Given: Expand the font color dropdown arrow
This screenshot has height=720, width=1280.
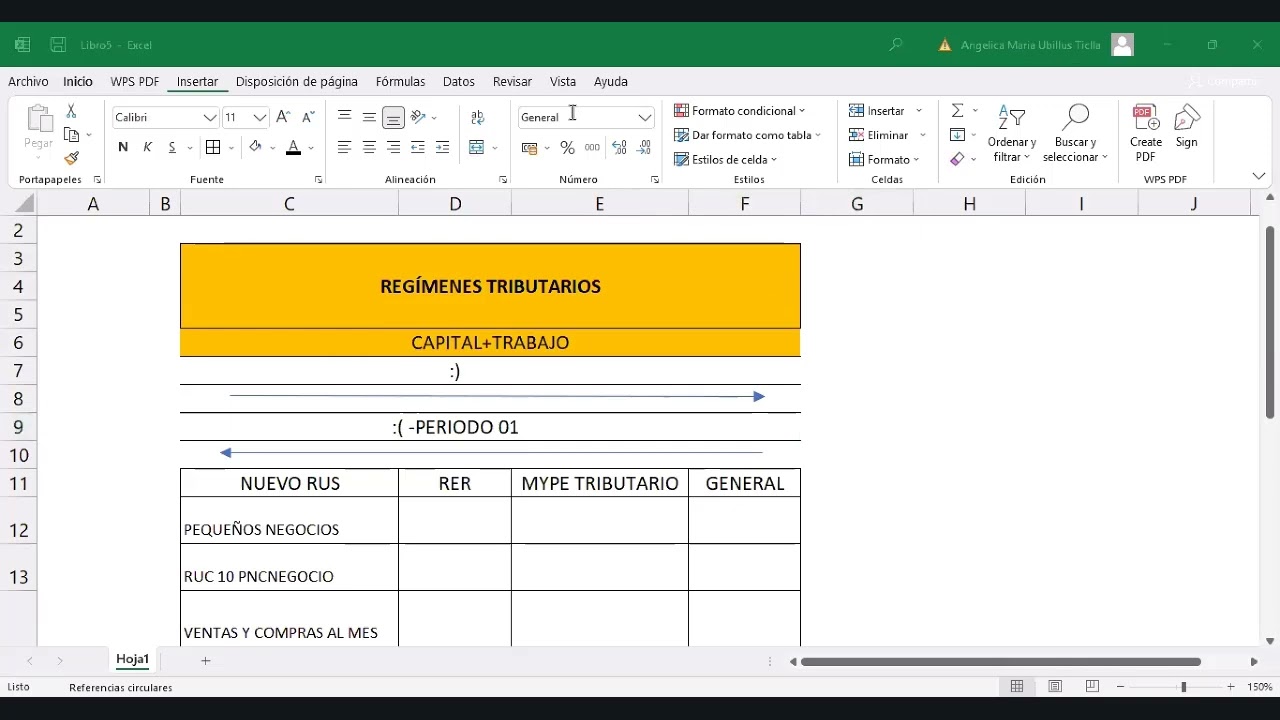Looking at the screenshot, I should point(311,148).
